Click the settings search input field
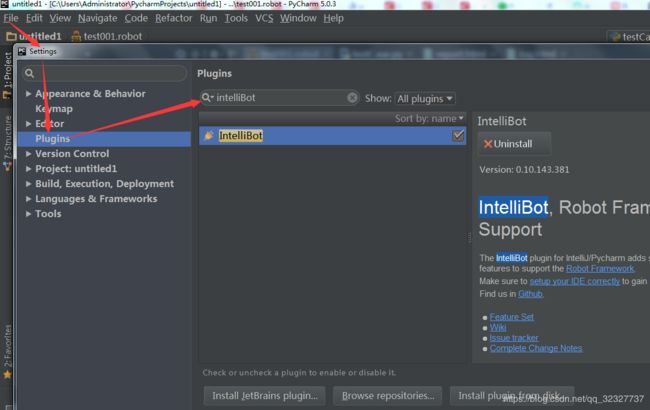Screen dimensions: 650x410 105,73
